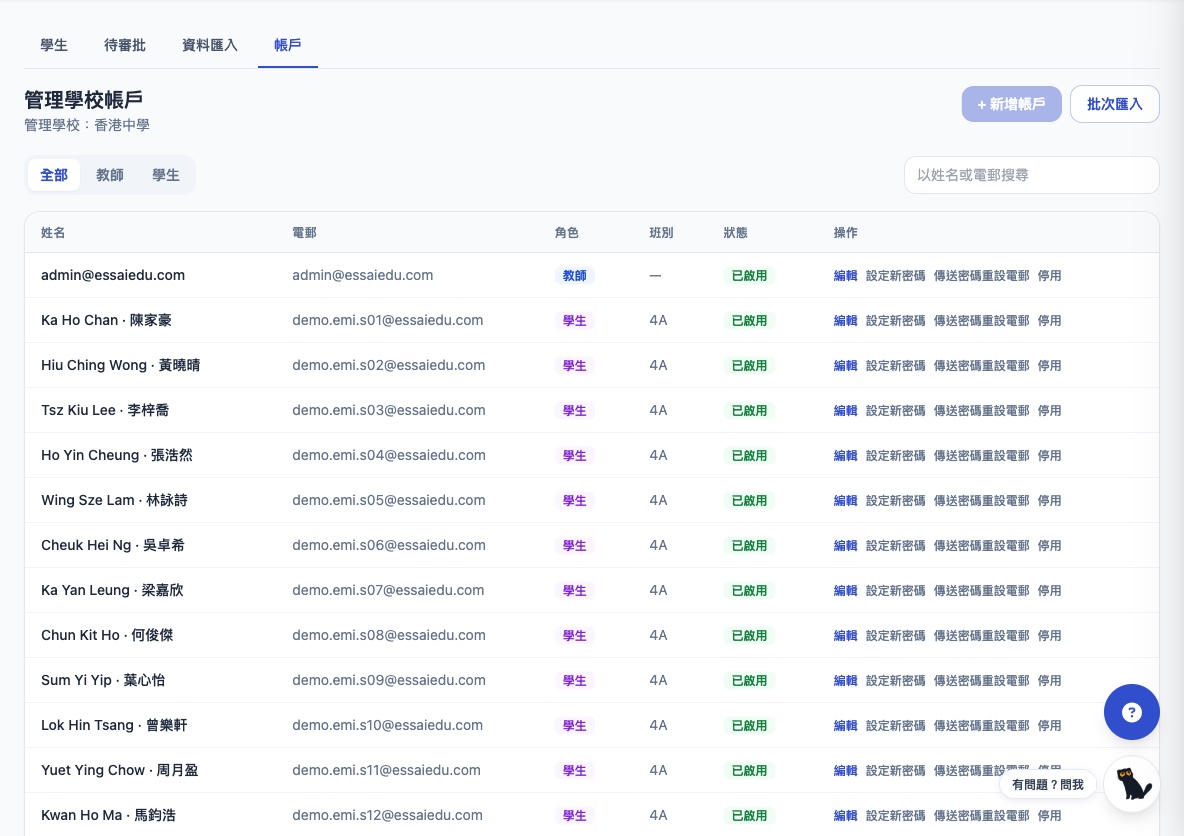The height and width of the screenshot is (836, 1184).
Task: Set new password for admin@essaiedu.com
Action: [896, 276]
